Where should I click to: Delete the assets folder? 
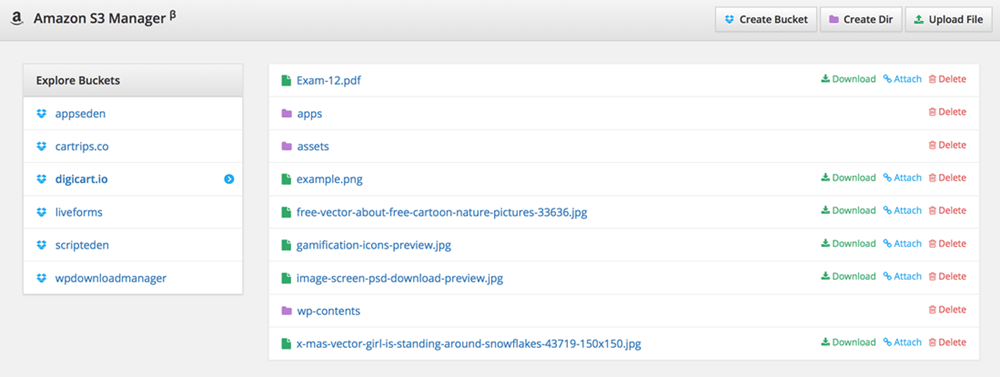[x=947, y=145]
